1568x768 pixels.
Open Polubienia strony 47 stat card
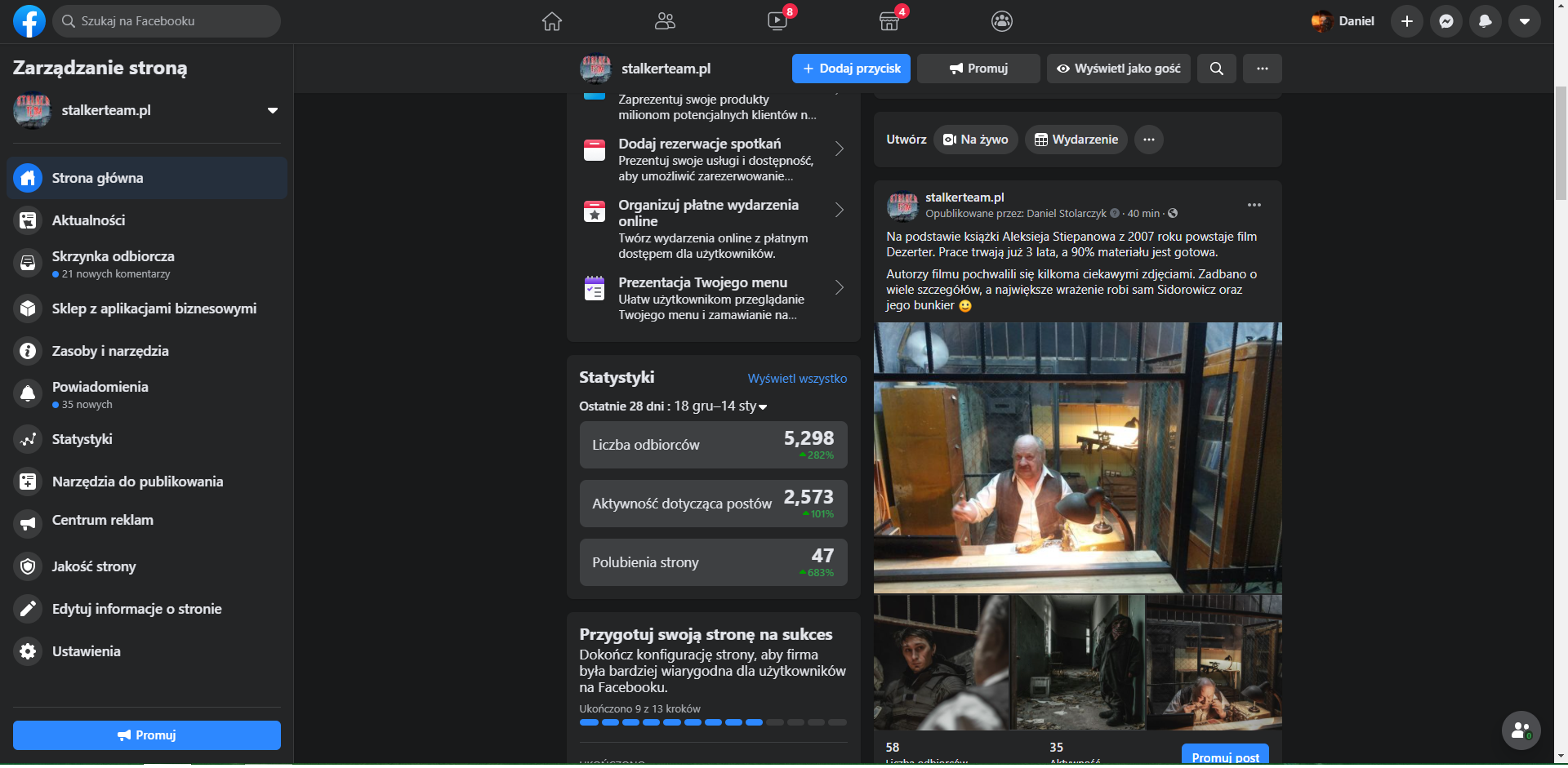[x=714, y=562]
